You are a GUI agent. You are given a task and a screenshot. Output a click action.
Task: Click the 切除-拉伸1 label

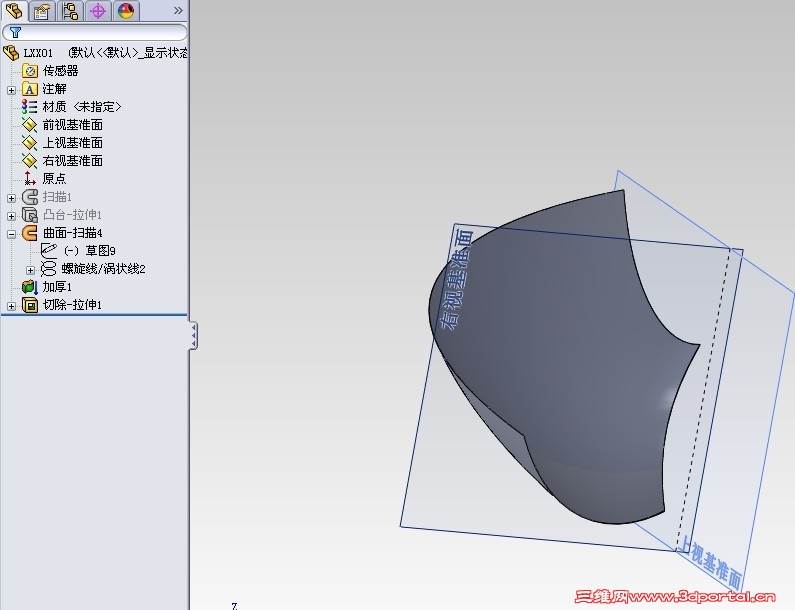[x=73, y=305]
